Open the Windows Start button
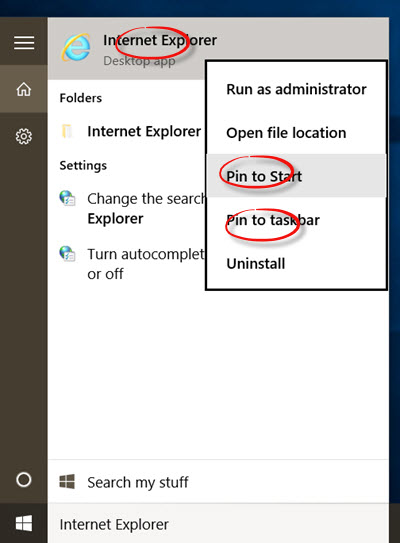The height and width of the screenshot is (543, 400). point(24,523)
